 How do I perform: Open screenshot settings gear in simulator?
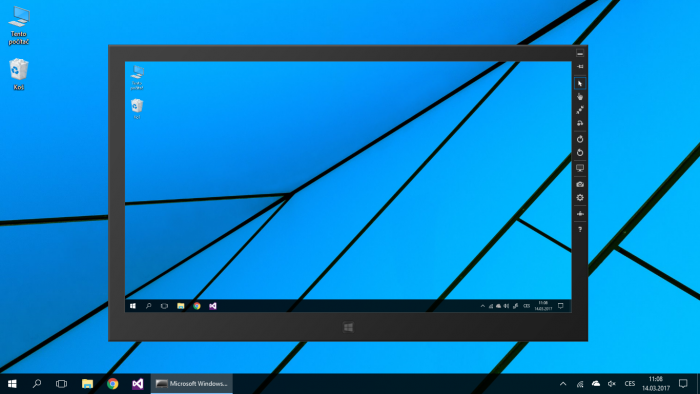(x=580, y=197)
